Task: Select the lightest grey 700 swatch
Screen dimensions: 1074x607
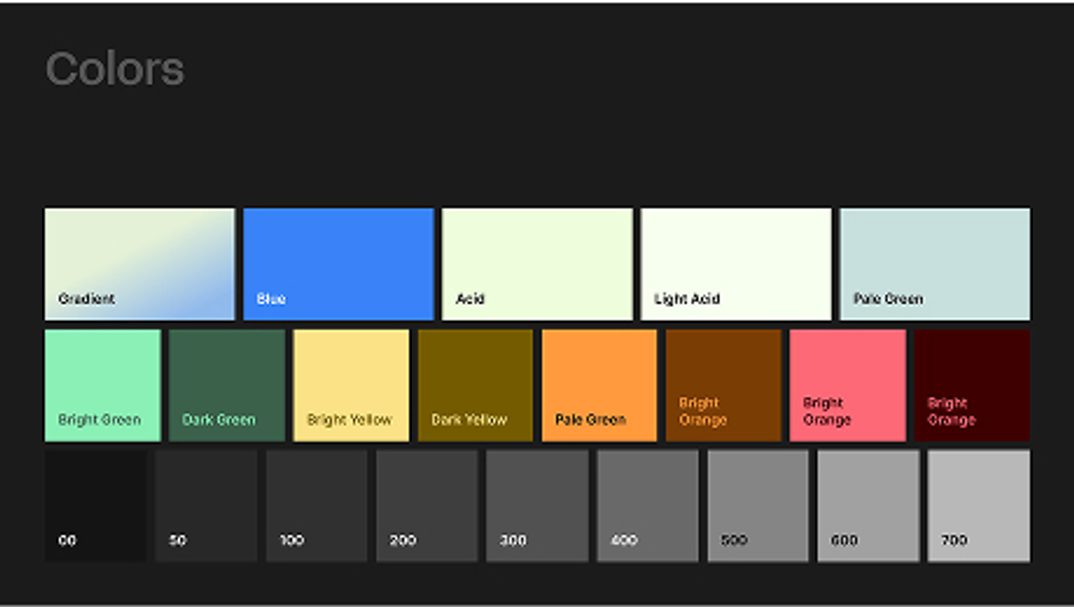Action: [x=978, y=505]
